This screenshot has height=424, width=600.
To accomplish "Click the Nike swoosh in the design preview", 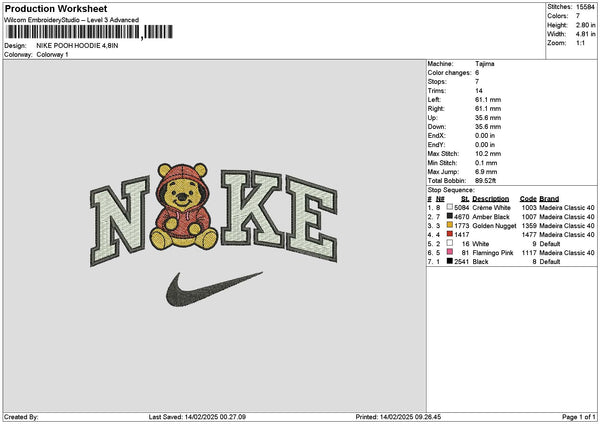I will pos(214,289).
